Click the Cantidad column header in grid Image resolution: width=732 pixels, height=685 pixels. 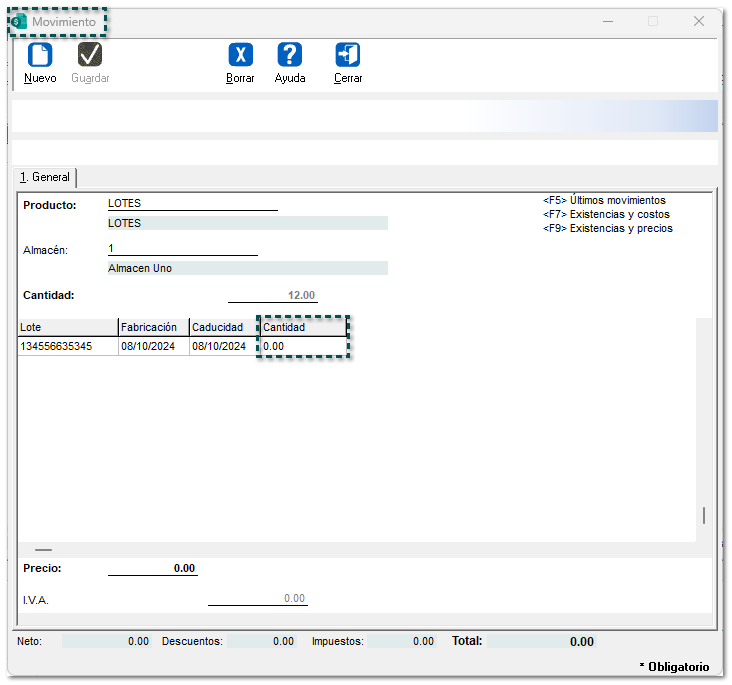pos(303,327)
